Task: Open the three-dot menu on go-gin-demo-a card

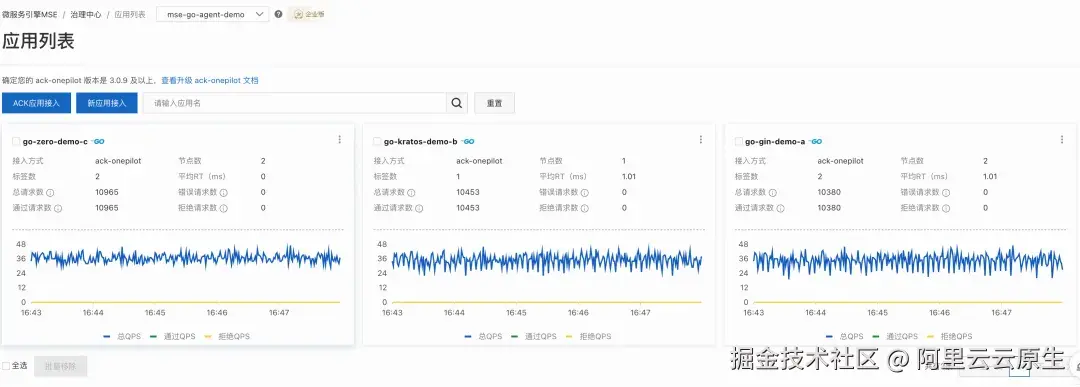Action: tap(1061, 140)
